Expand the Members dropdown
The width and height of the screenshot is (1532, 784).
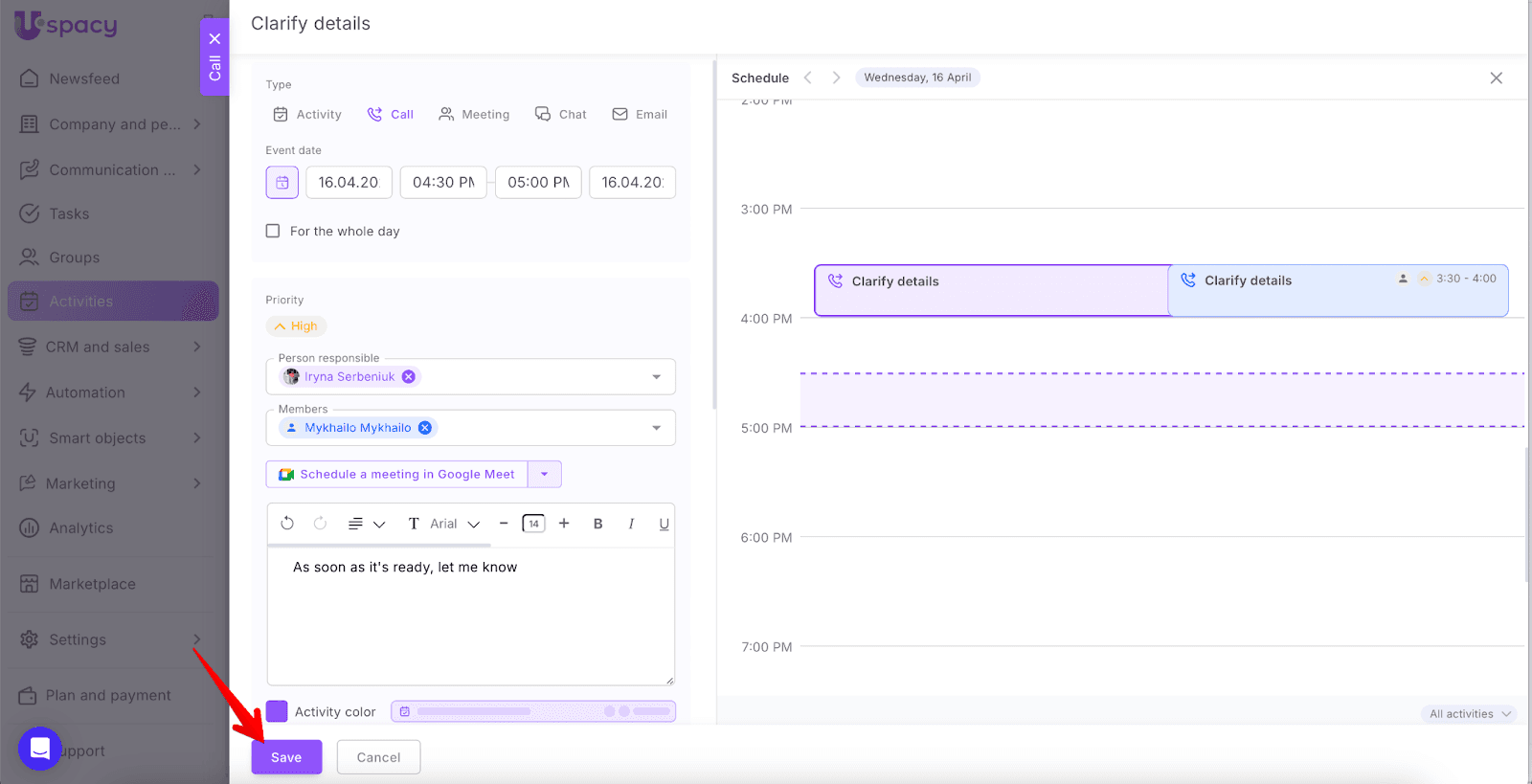coord(657,428)
